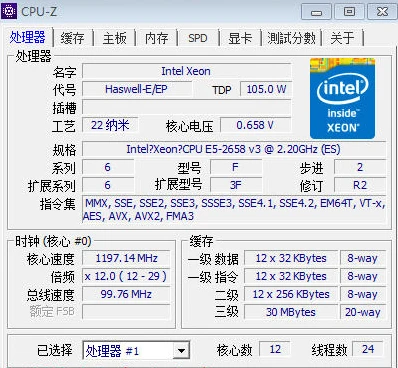Click the L2 cache 12 x 256 KBytes
The width and height of the screenshot is (398, 368).
[291, 294]
